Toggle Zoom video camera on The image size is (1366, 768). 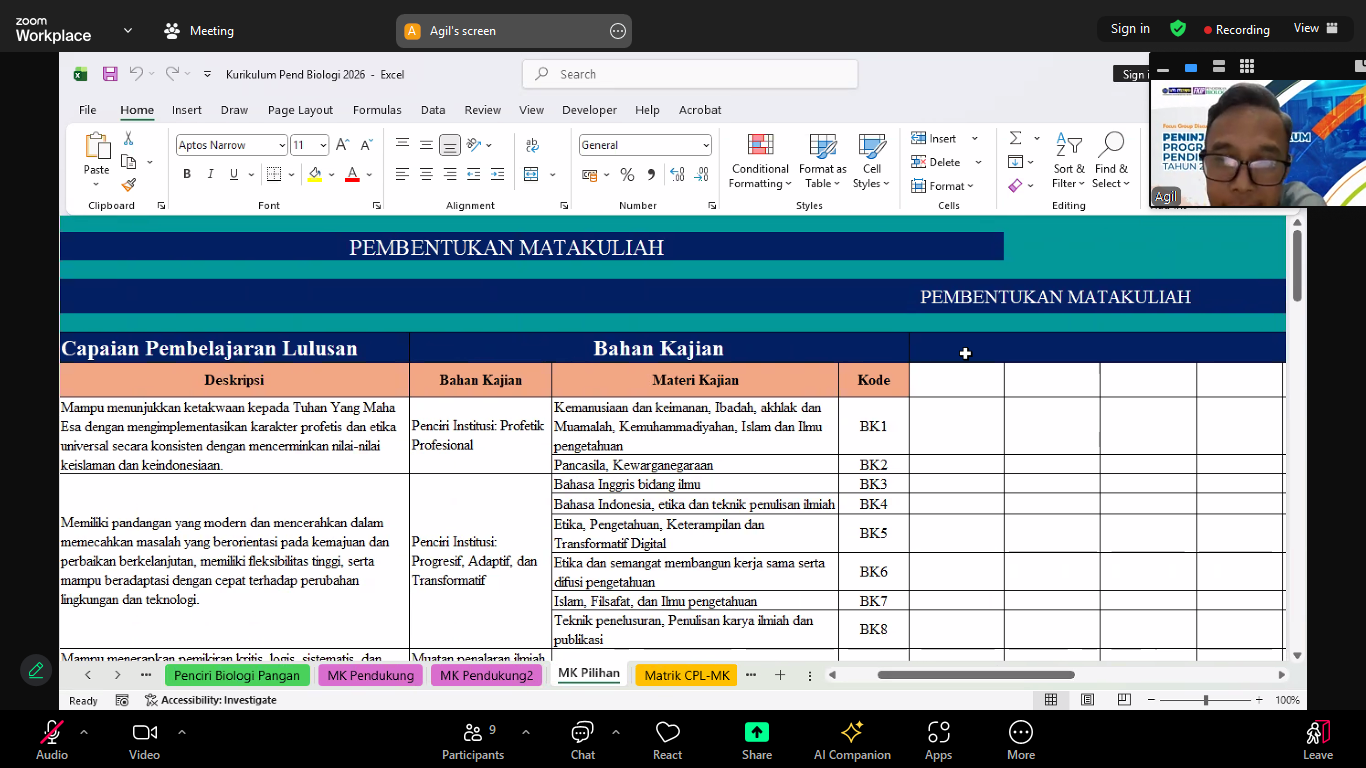click(144, 738)
